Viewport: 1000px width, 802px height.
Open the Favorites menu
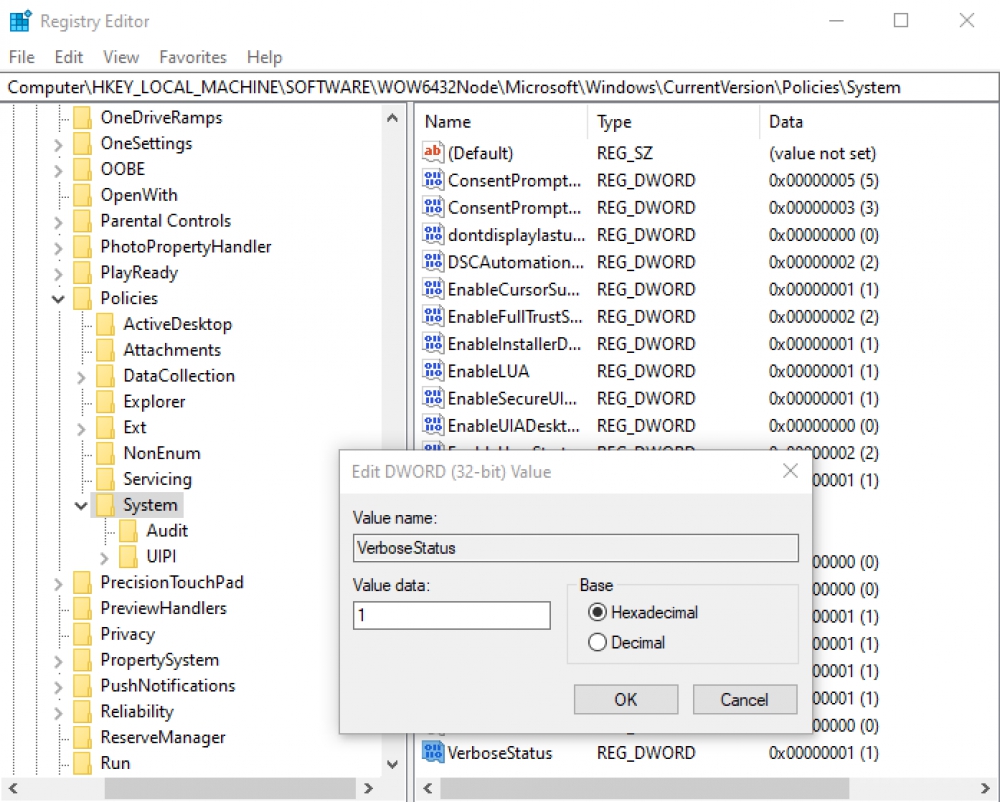click(193, 57)
